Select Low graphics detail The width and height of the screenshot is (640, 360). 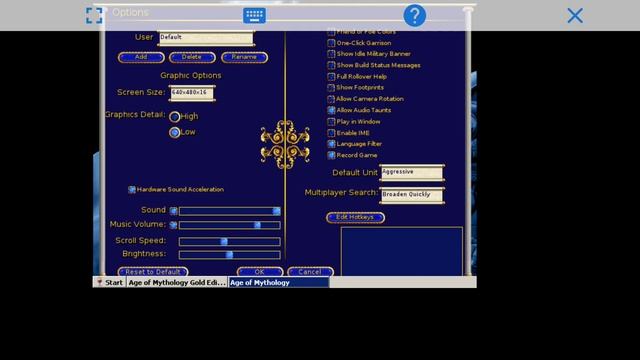(x=175, y=132)
